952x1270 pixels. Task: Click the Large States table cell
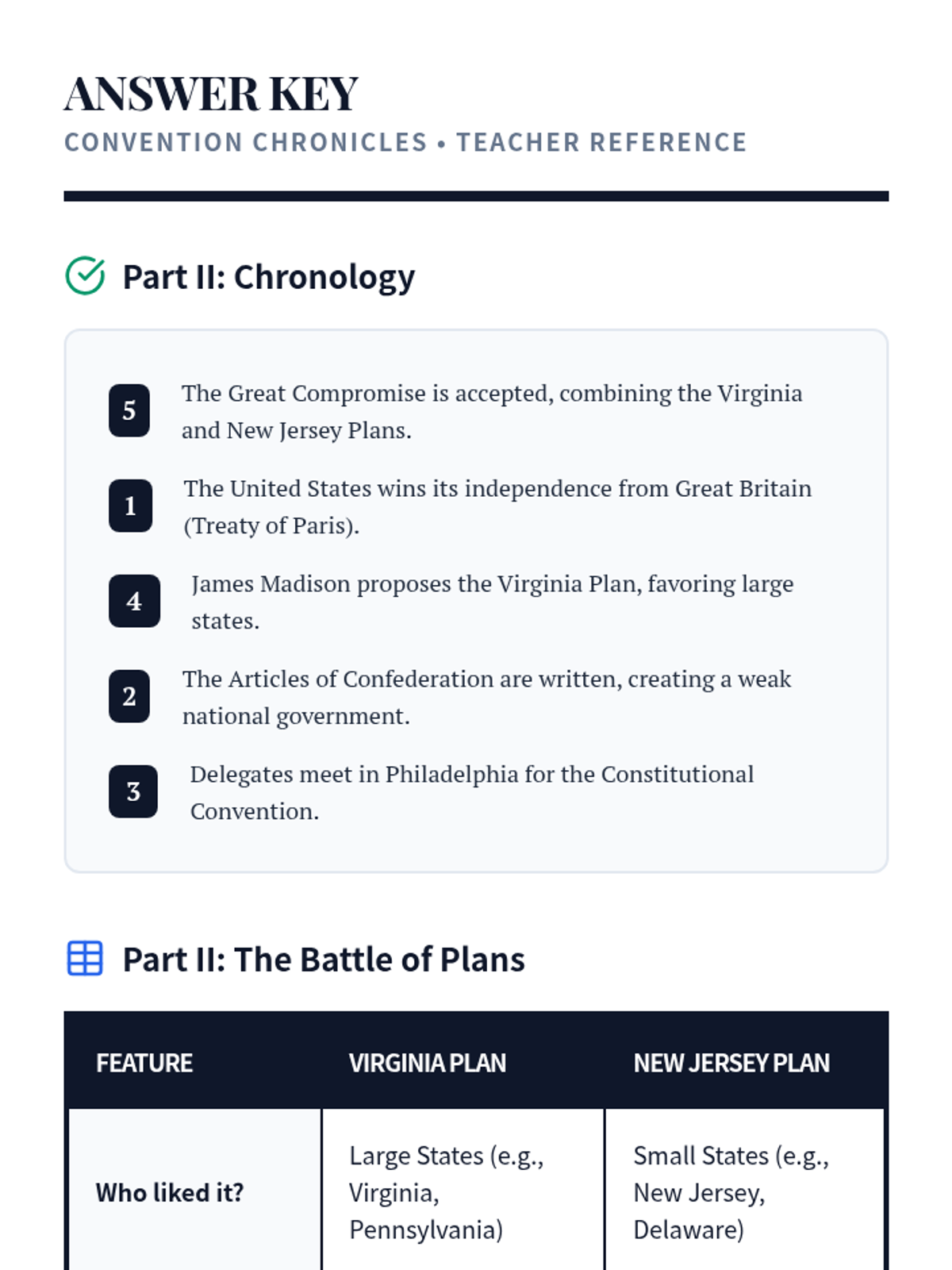[x=446, y=1192]
